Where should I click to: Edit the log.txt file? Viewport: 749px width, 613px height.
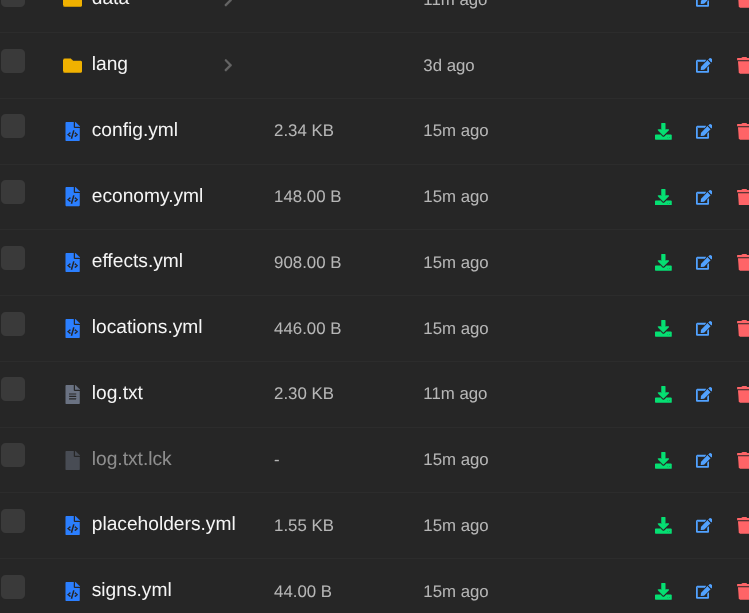coord(704,394)
